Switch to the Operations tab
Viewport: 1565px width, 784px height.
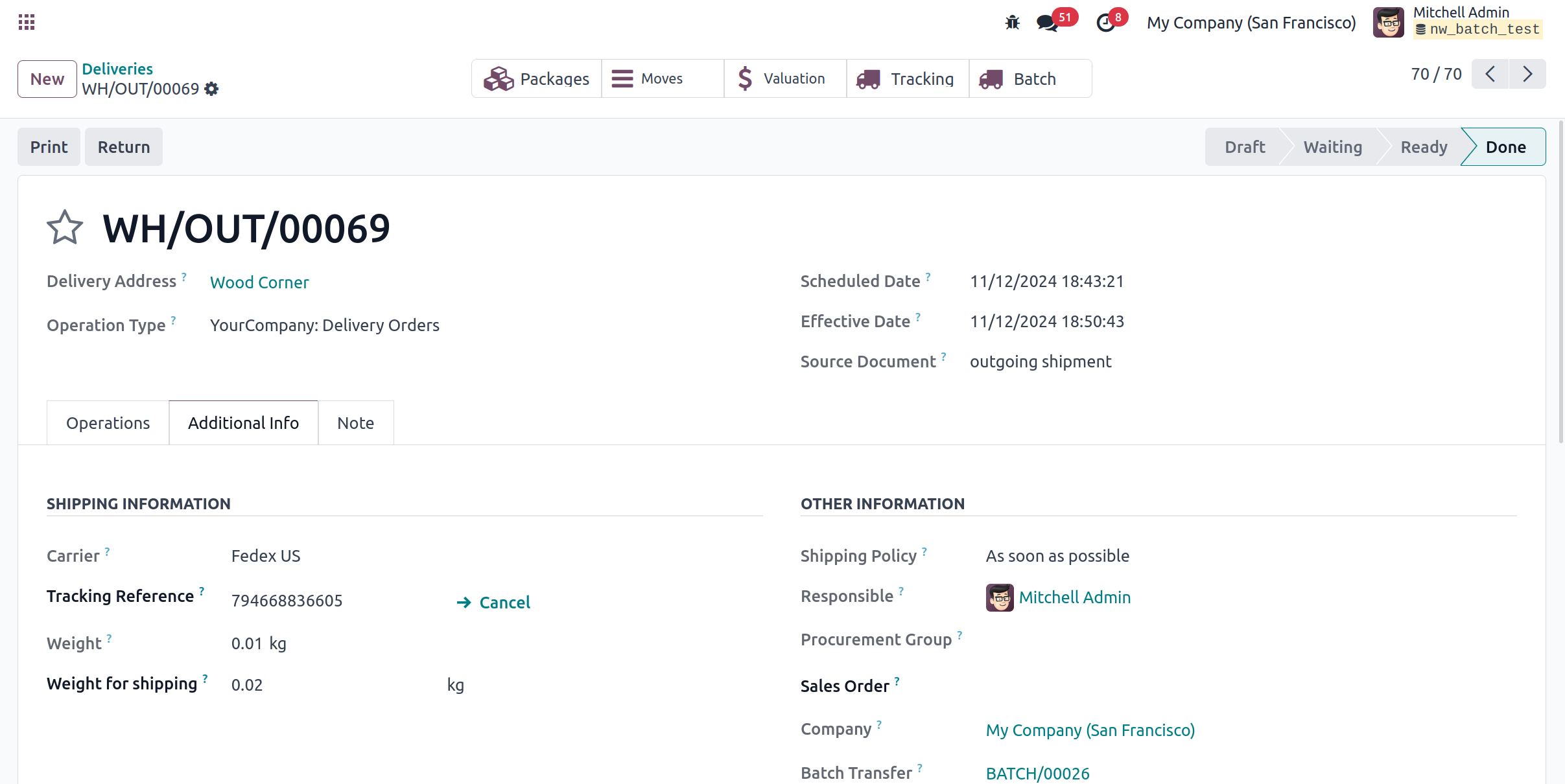[108, 422]
